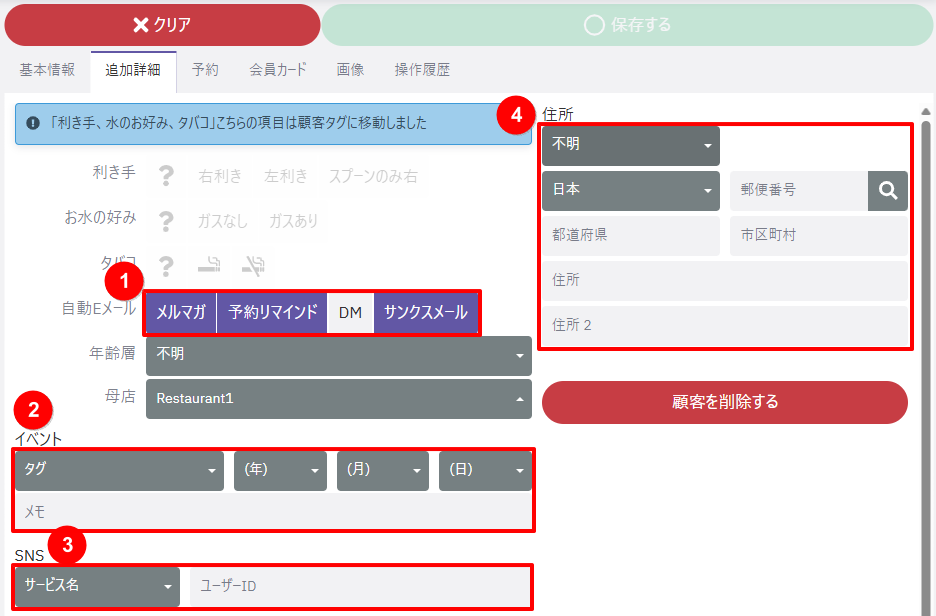Expand the 母店 Restaurant1 dropdown
936x616 pixels.
click(339, 398)
